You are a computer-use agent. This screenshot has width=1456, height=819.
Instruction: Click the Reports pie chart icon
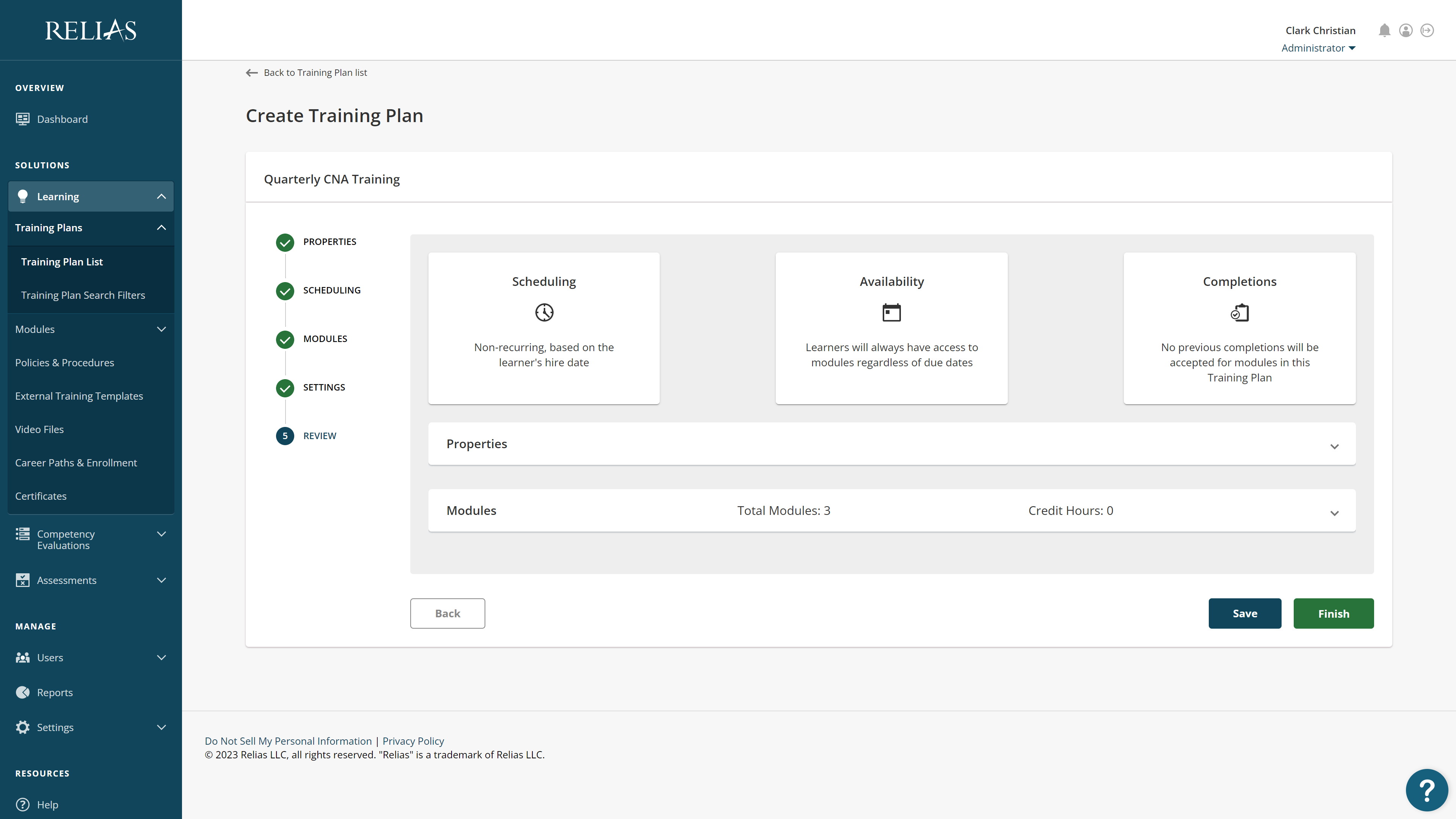[x=23, y=692]
